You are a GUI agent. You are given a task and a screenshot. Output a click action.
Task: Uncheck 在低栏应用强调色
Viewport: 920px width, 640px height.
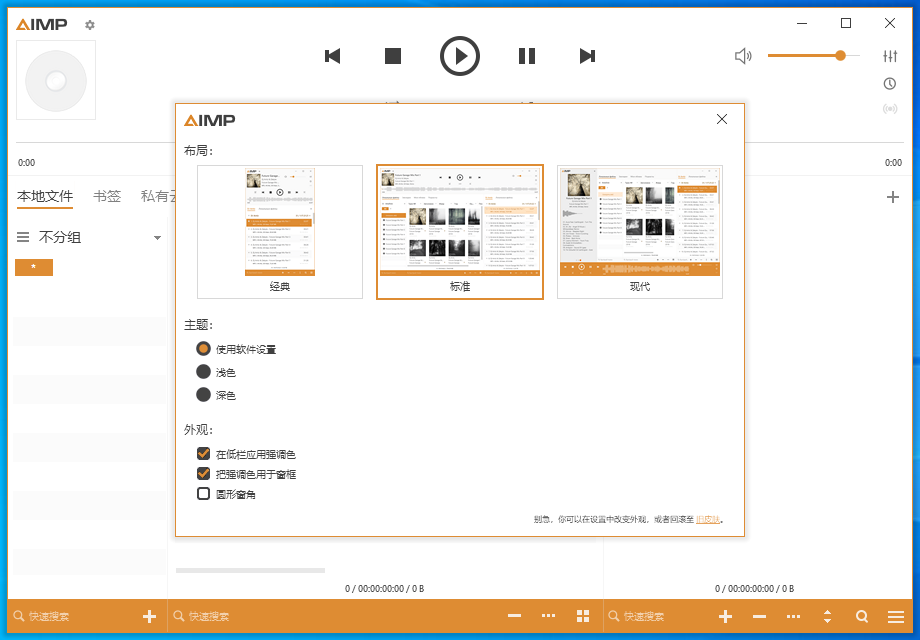(204, 453)
